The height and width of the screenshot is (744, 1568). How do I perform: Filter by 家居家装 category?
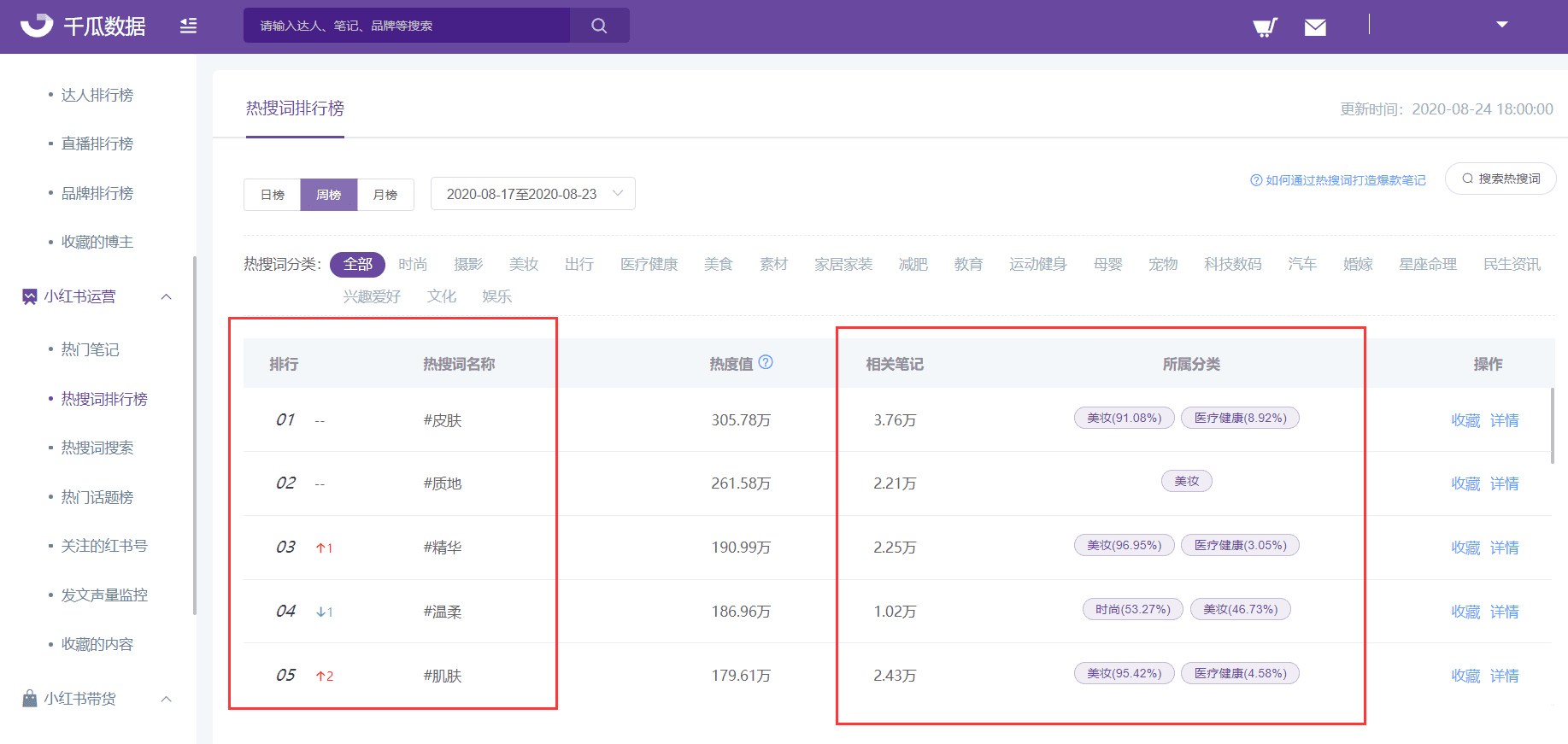(x=843, y=265)
